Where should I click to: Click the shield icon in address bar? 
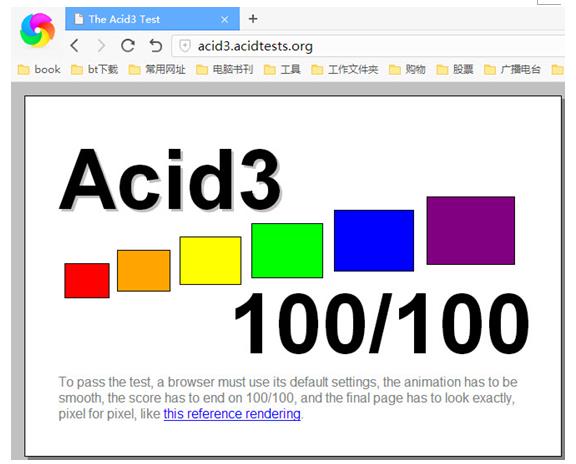coord(184,46)
